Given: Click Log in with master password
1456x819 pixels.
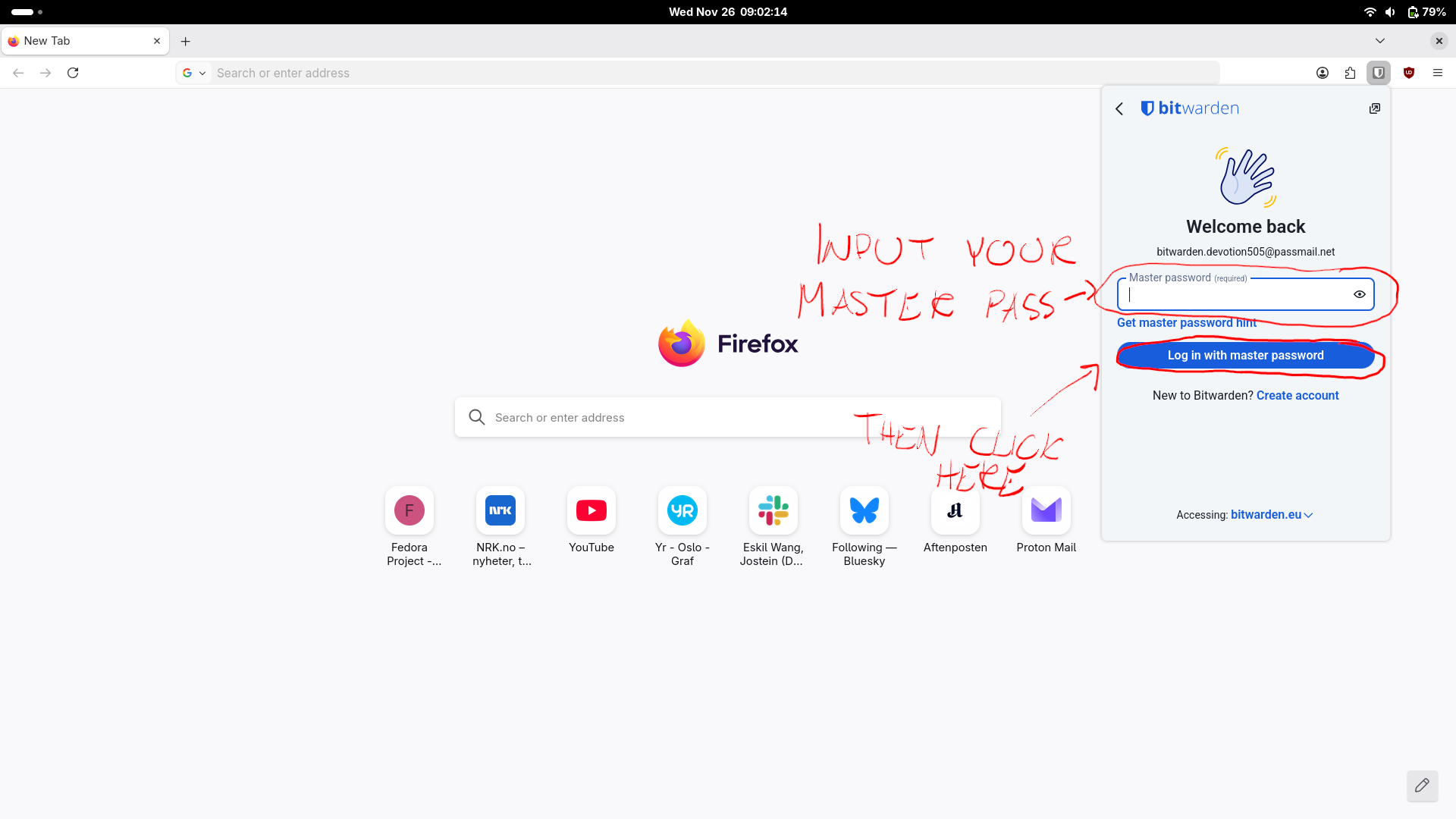Looking at the screenshot, I should tap(1245, 356).
